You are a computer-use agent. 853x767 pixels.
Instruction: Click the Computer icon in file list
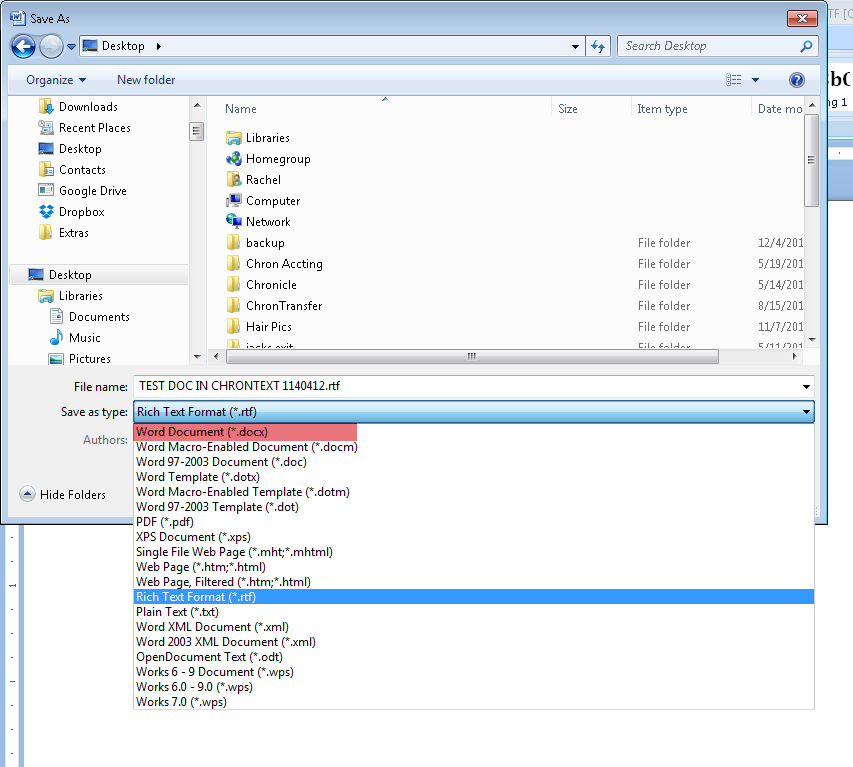tap(234, 201)
